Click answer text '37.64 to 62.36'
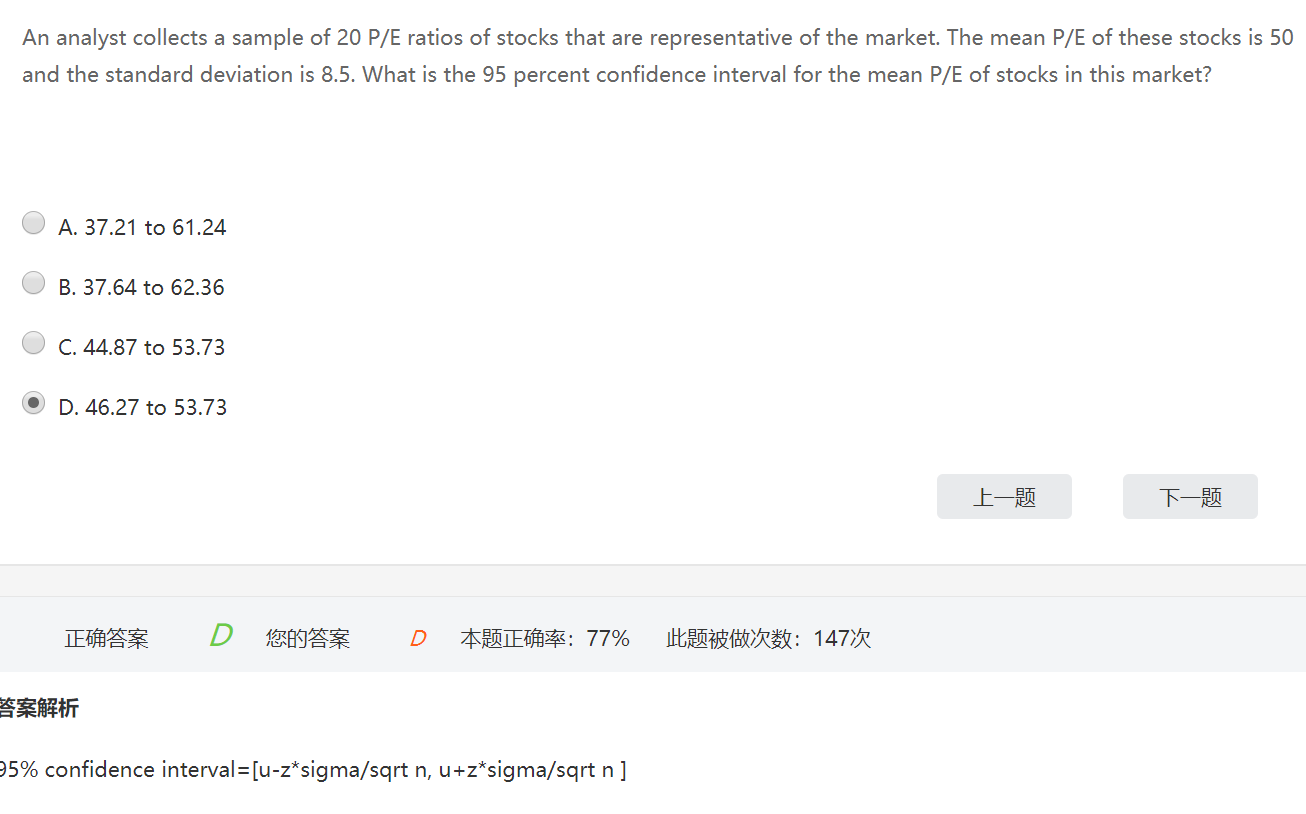Image resolution: width=1306 pixels, height=814 pixels. pos(154,288)
